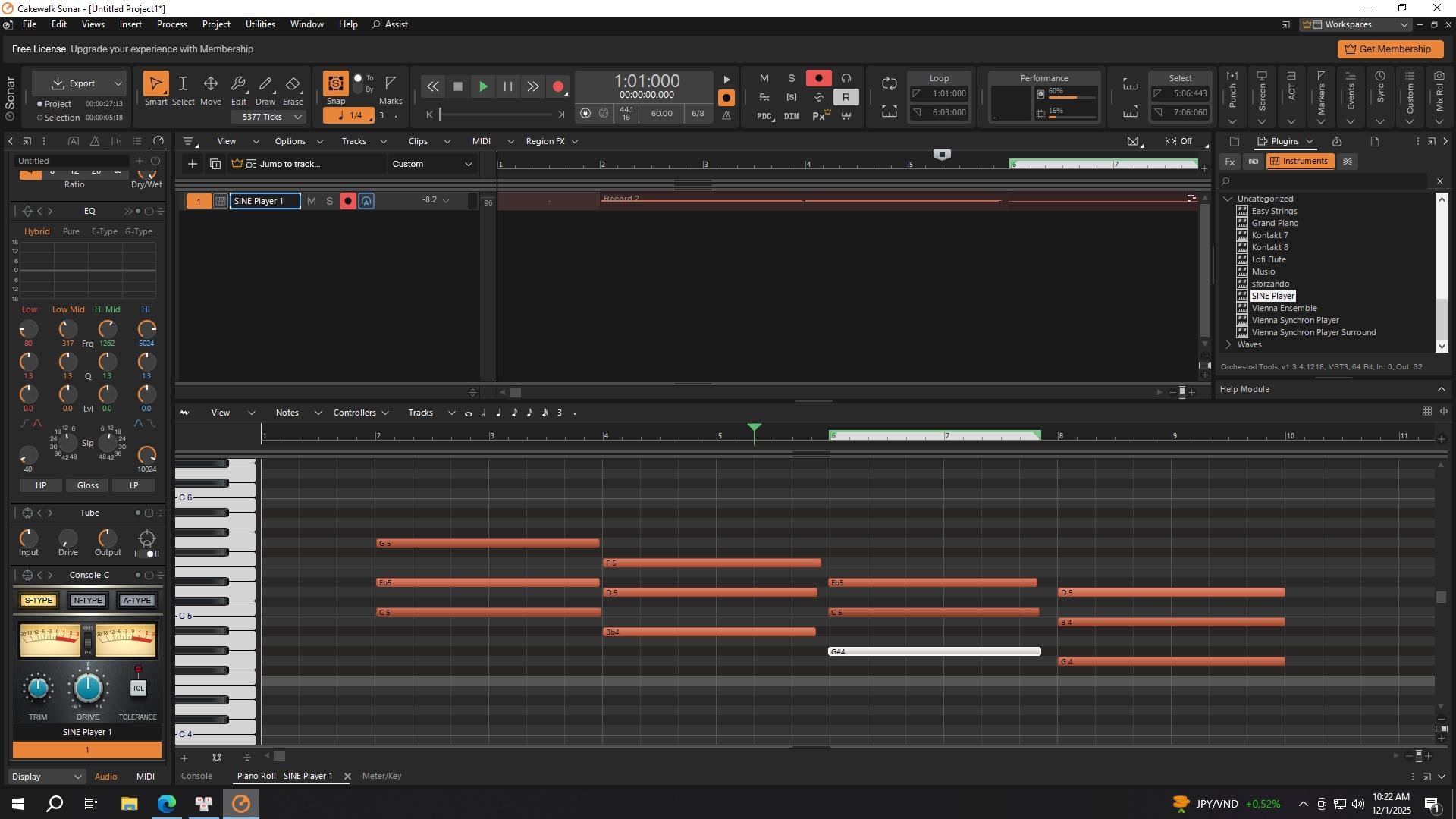Click the Get Membership button

(x=1389, y=49)
